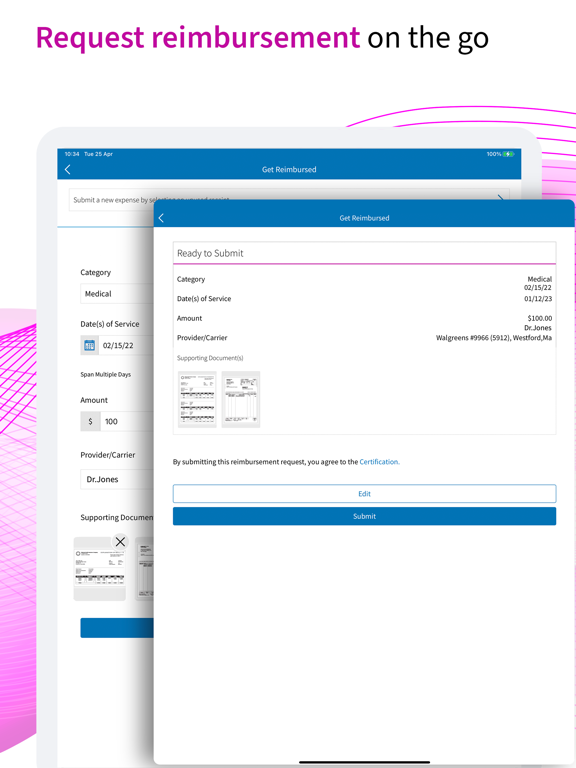This screenshot has height=768, width=576.
Task: Click the 'Ready to Submit' heading
Action: (210, 253)
